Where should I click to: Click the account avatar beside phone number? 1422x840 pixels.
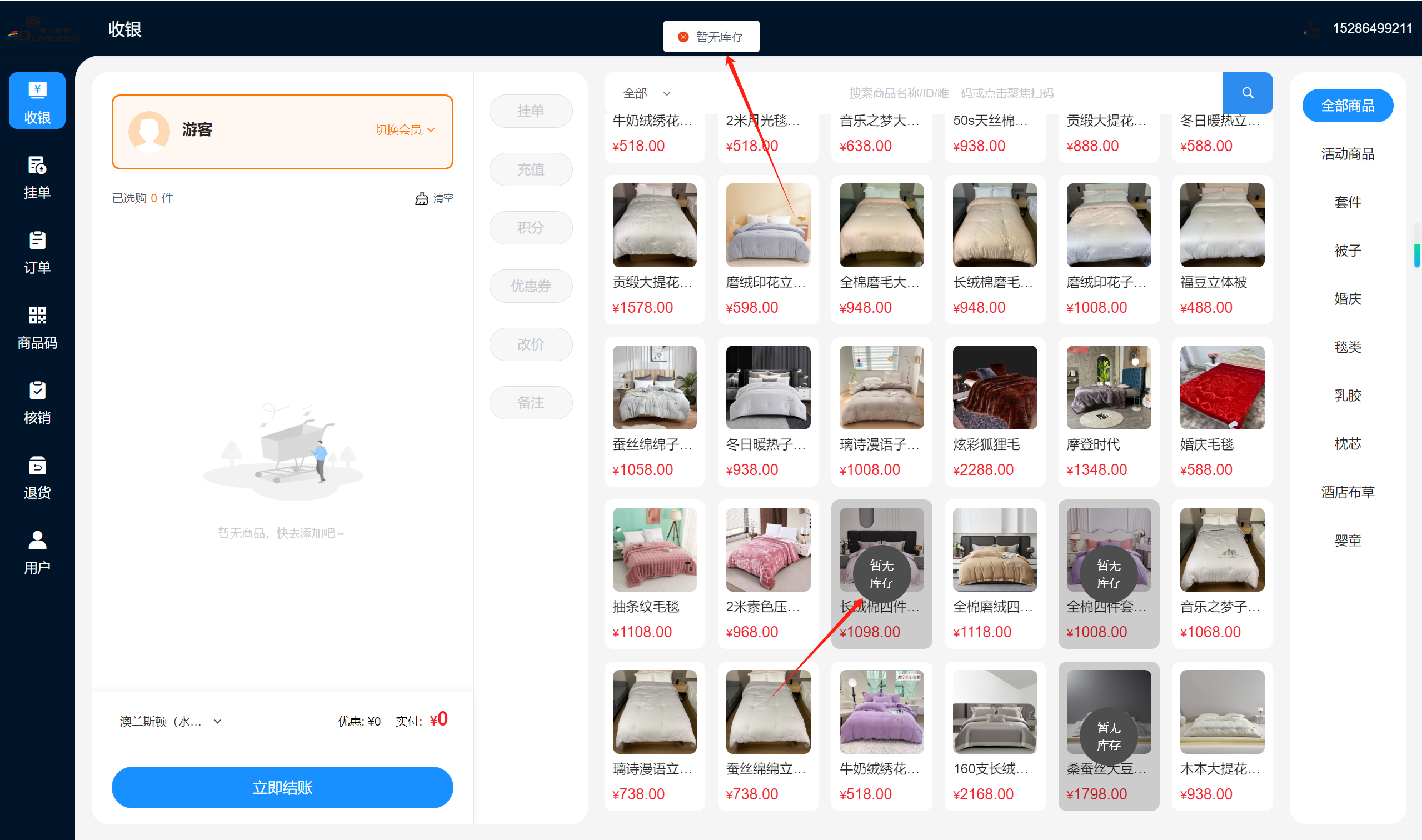(x=1311, y=28)
